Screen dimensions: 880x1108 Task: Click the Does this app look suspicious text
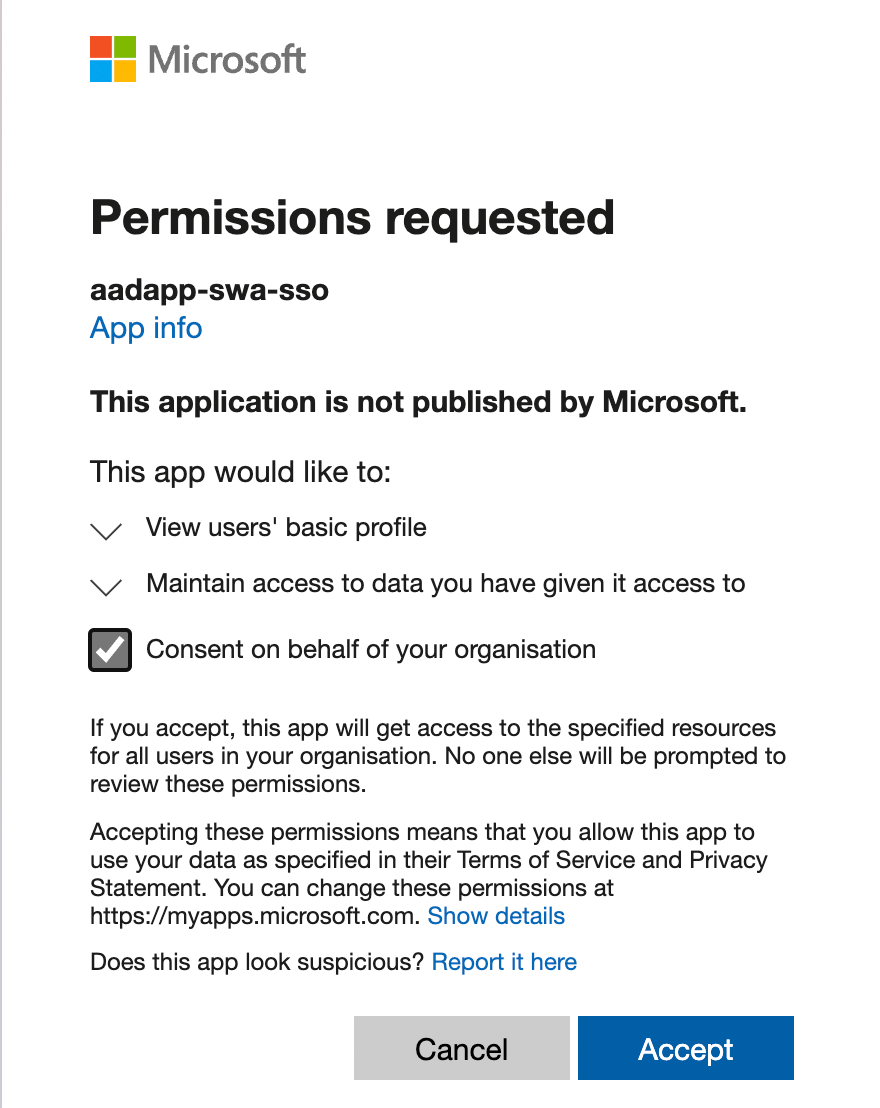coord(257,962)
